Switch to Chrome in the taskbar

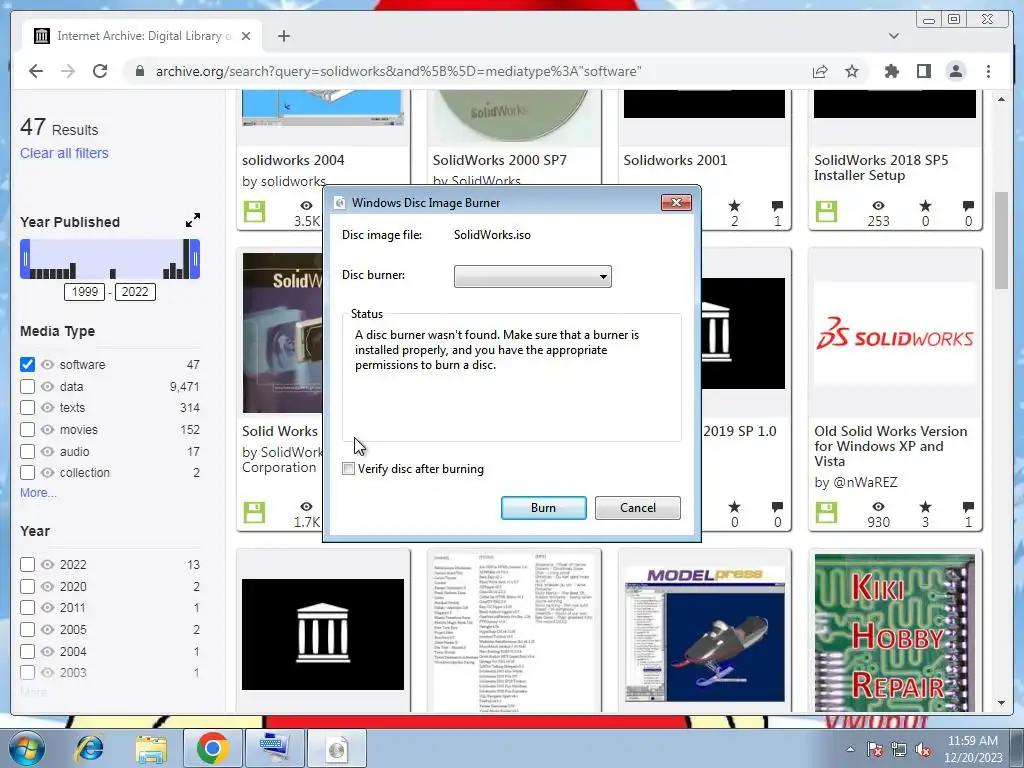point(212,748)
